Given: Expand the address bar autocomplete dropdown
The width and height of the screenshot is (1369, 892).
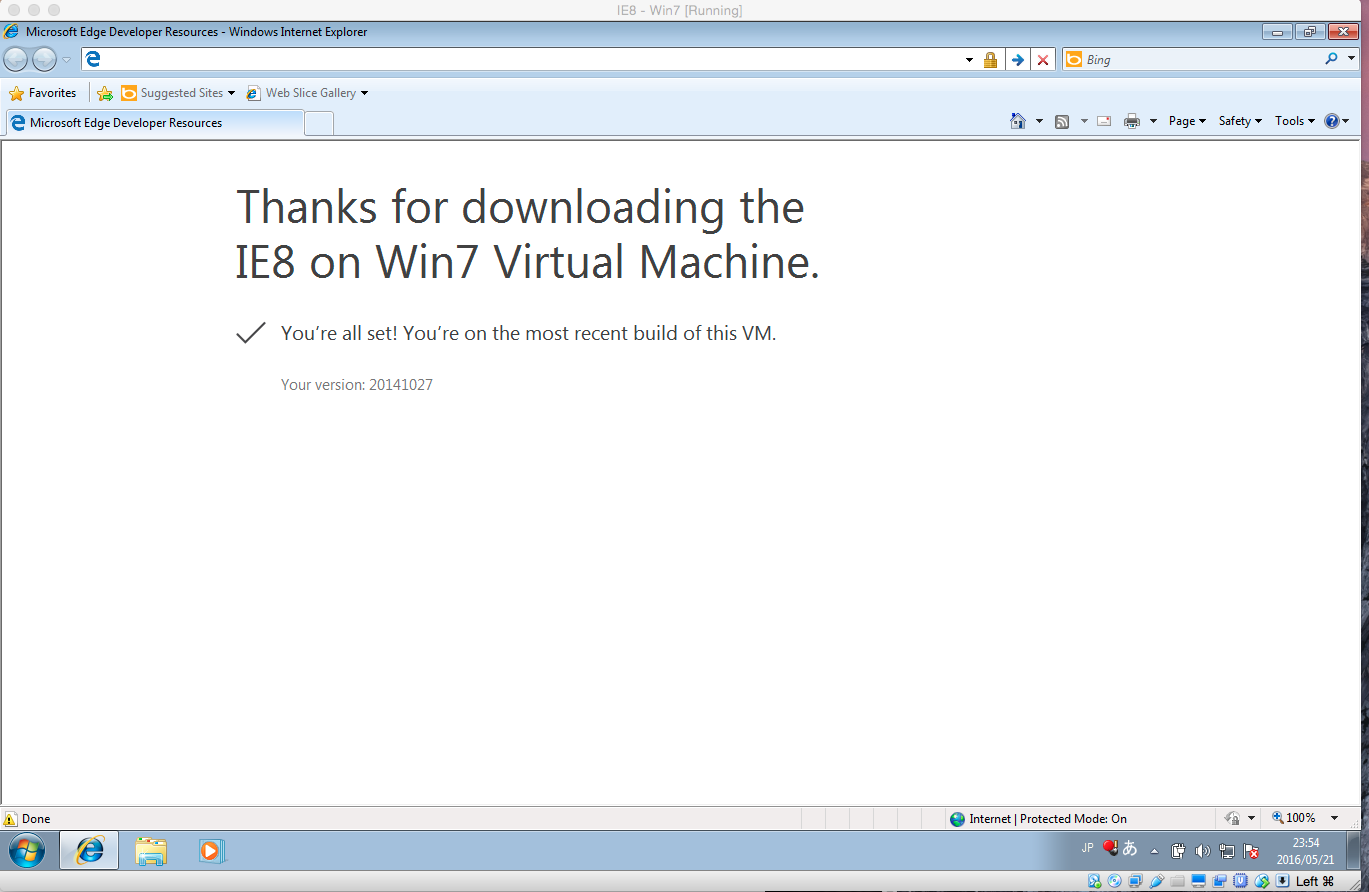Looking at the screenshot, I should (969, 60).
